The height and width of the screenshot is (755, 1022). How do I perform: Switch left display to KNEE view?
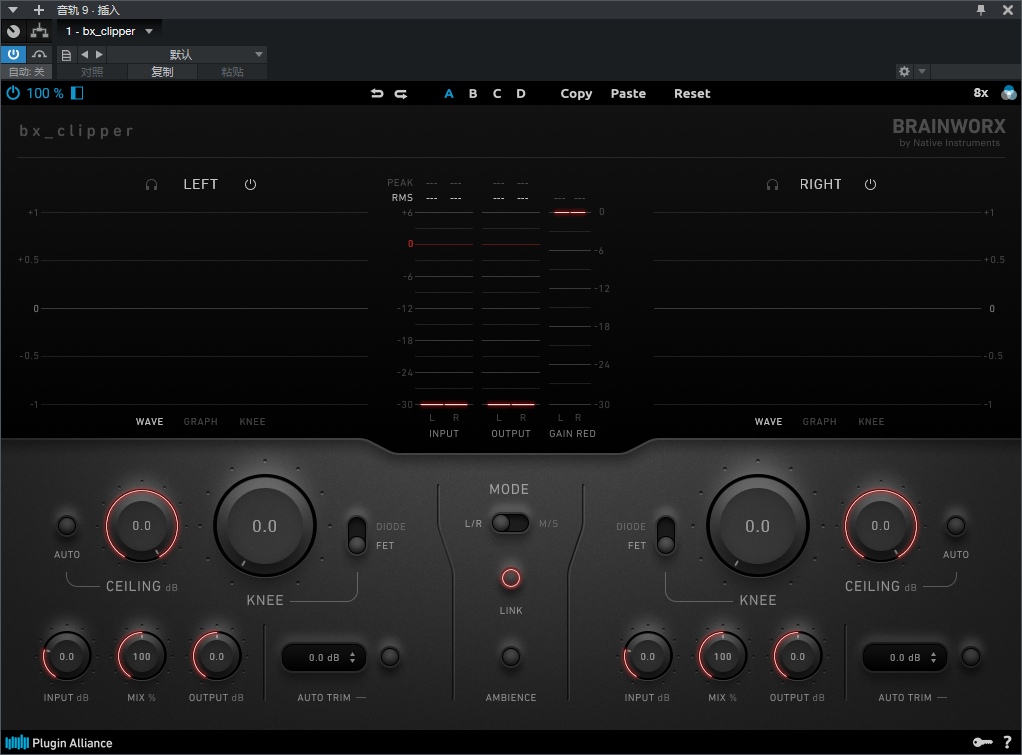252,422
